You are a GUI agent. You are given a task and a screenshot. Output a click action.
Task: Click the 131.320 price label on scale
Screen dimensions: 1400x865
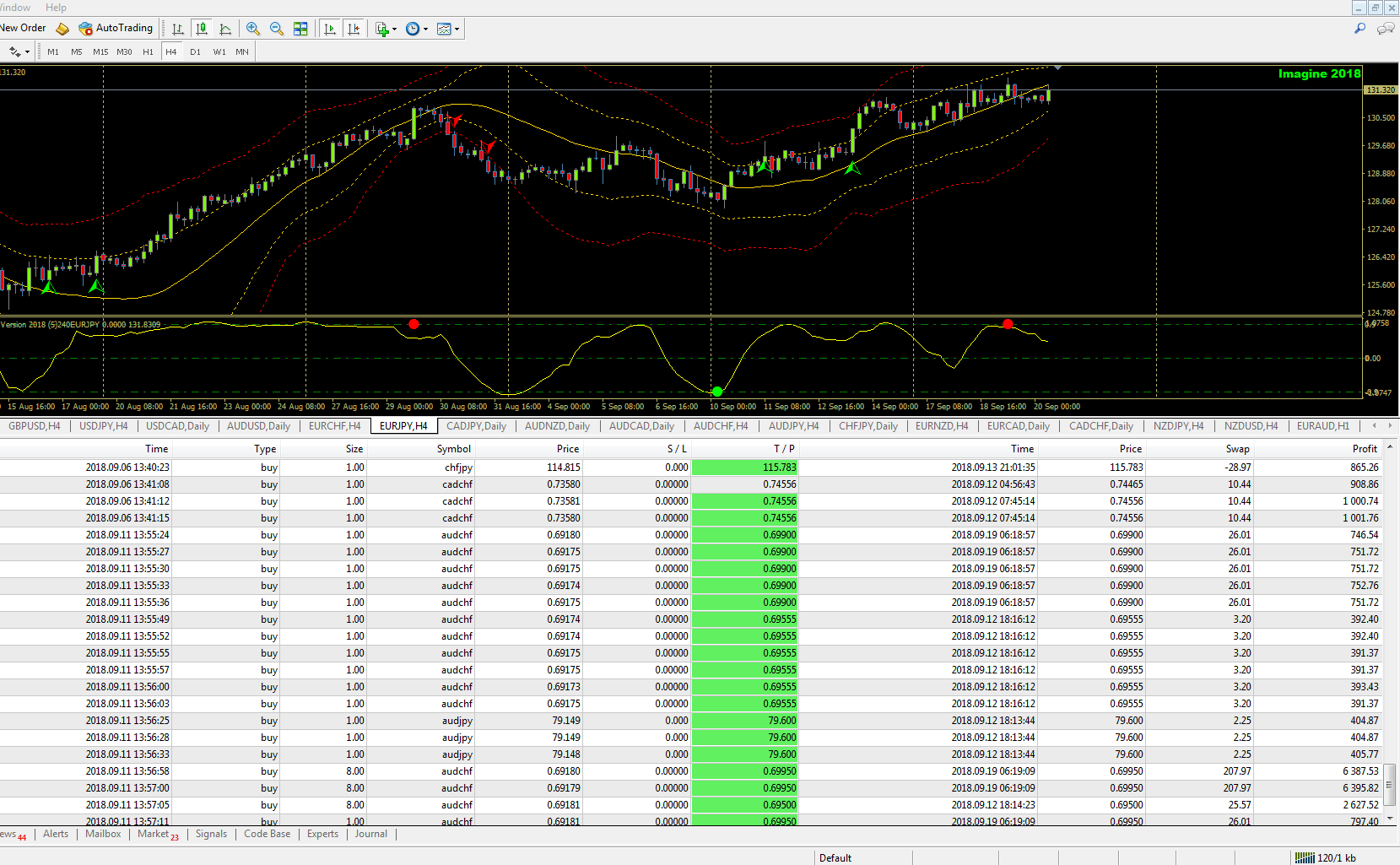pyautogui.click(x=1381, y=89)
